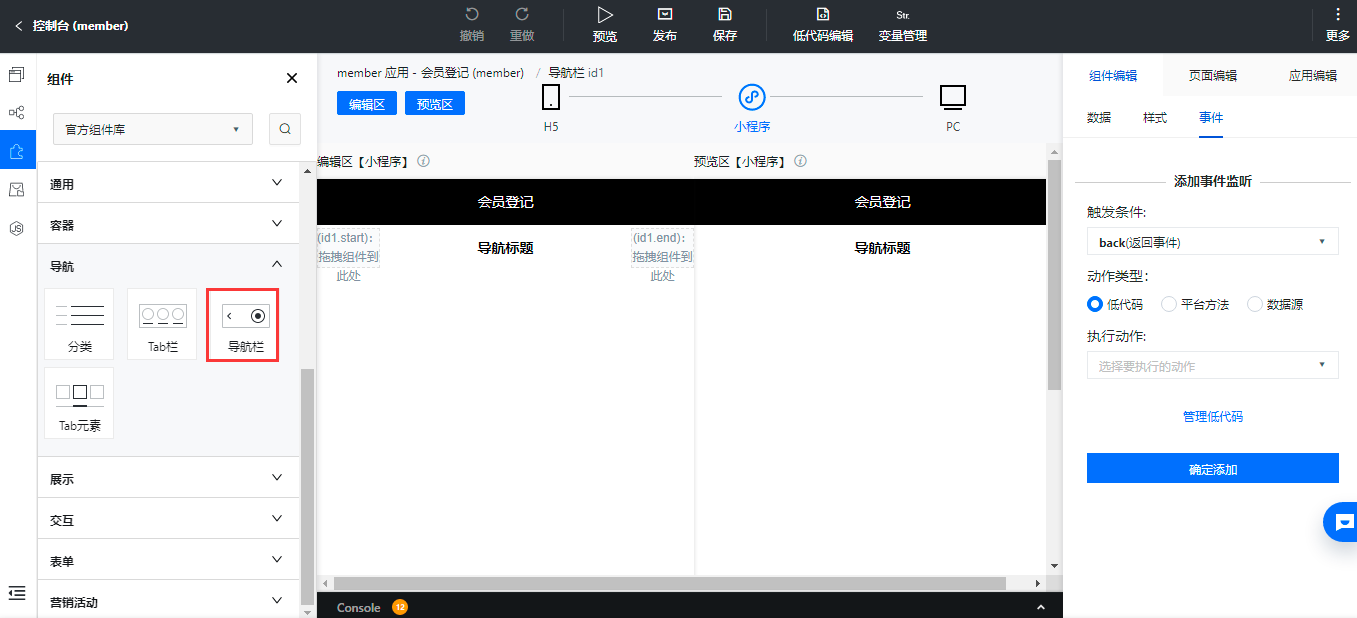Switch to the 组件编辑 tab
1357x618 pixels.
click(x=1112, y=75)
